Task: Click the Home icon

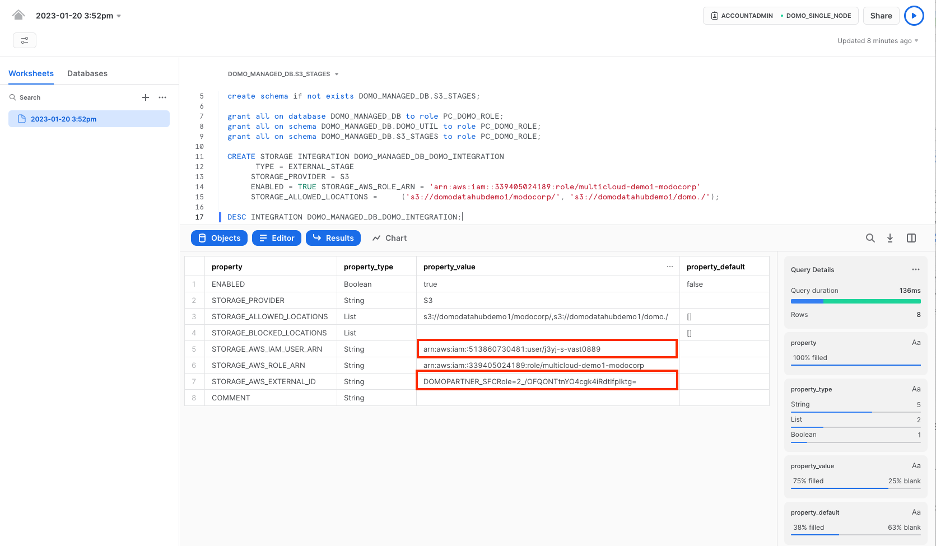Action: click(x=18, y=16)
